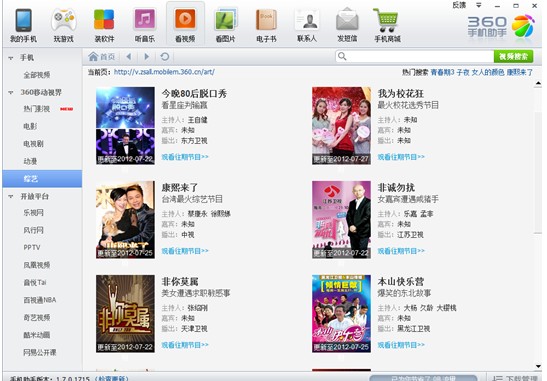Click the 非诚勿扰 title text
Viewport: 547px width, 381px height.
(396, 188)
